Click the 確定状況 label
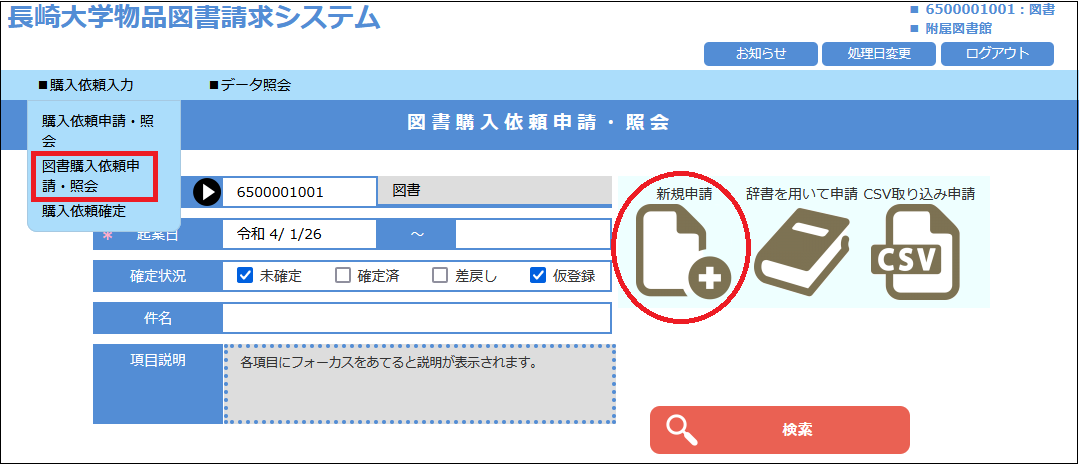This screenshot has height=465, width=1079. (158, 276)
